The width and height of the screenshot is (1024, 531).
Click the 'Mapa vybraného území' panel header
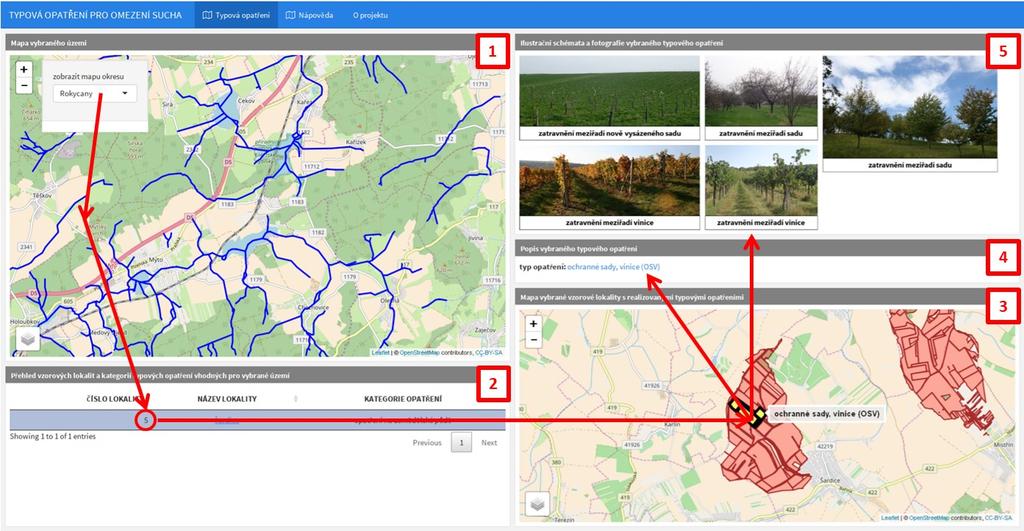[257, 43]
